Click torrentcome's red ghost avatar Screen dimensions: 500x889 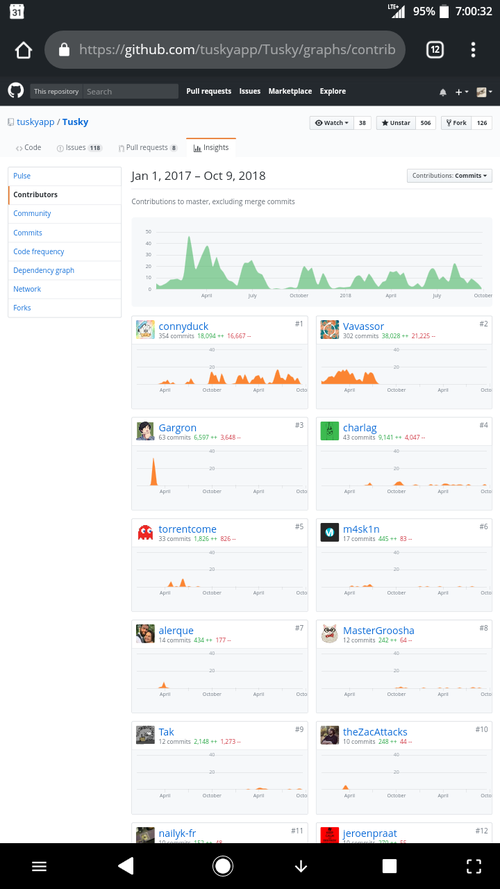click(x=145, y=532)
